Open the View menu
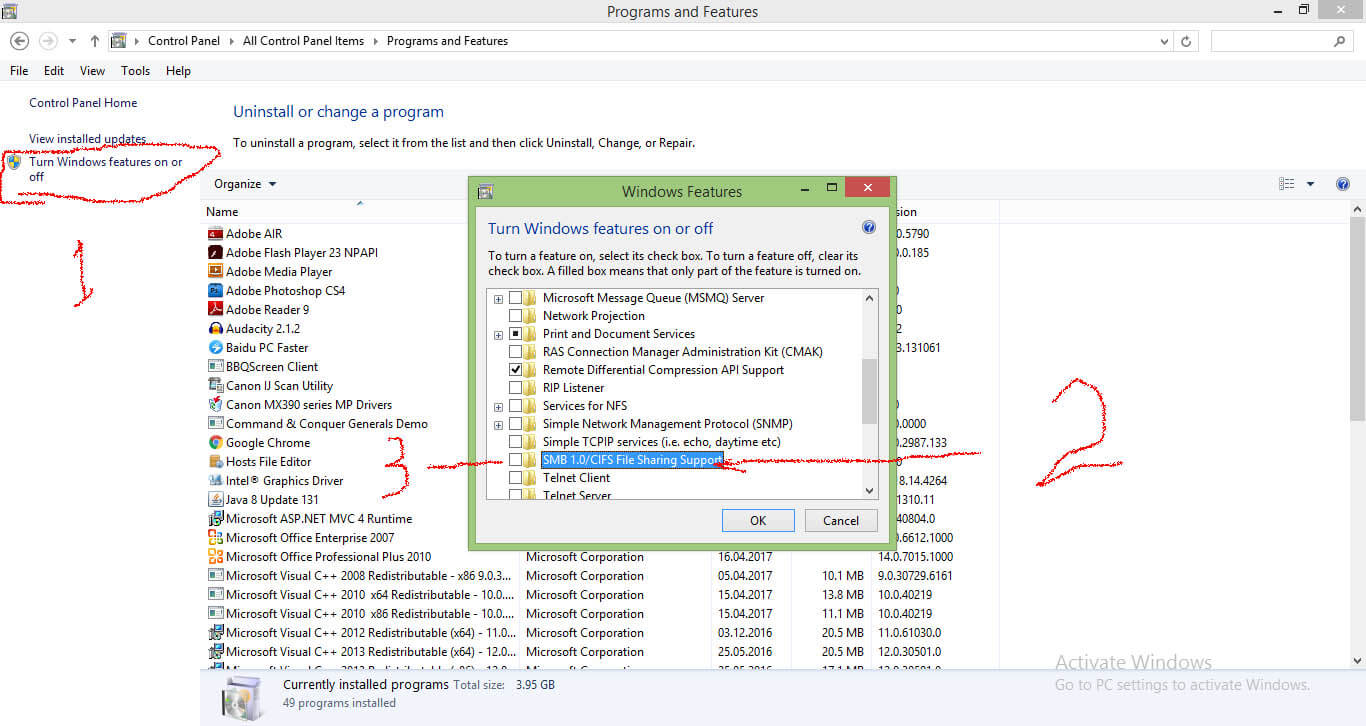The image size is (1366, 726). click(92, 71)
